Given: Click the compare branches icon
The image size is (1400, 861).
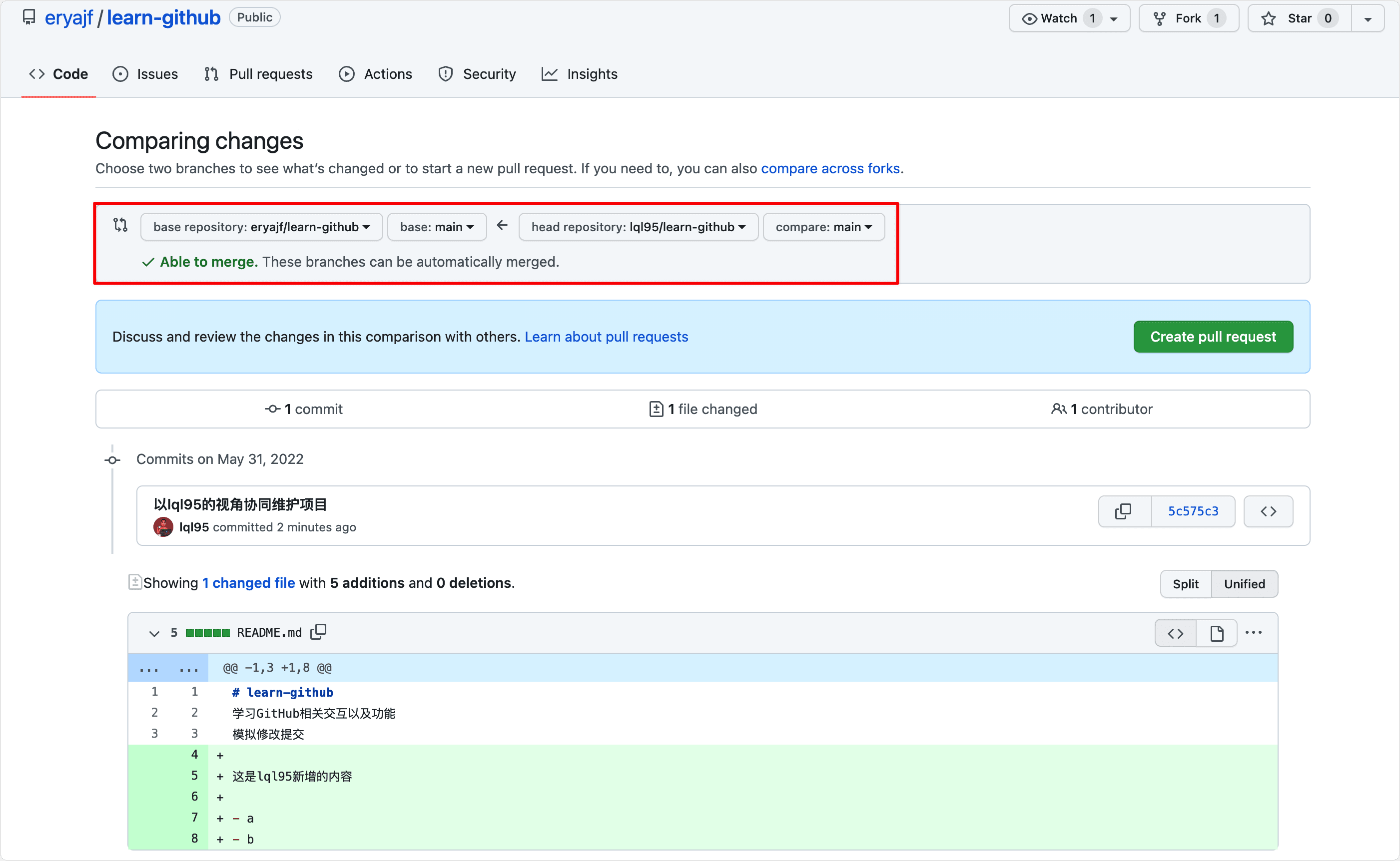Looking at the screenshot, I should pos(120,225).
